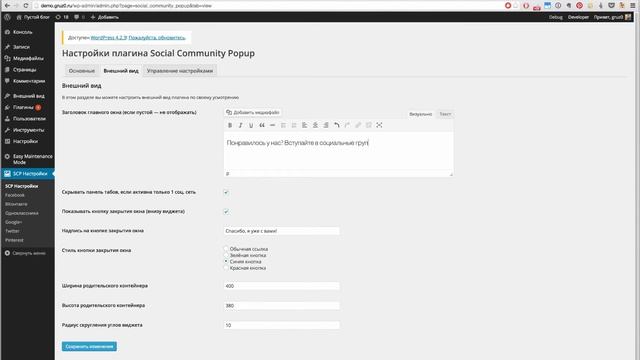Open 'Добавить' menu in admin bar
Viewport: 640px width, 360px height.
coord(104,17)
